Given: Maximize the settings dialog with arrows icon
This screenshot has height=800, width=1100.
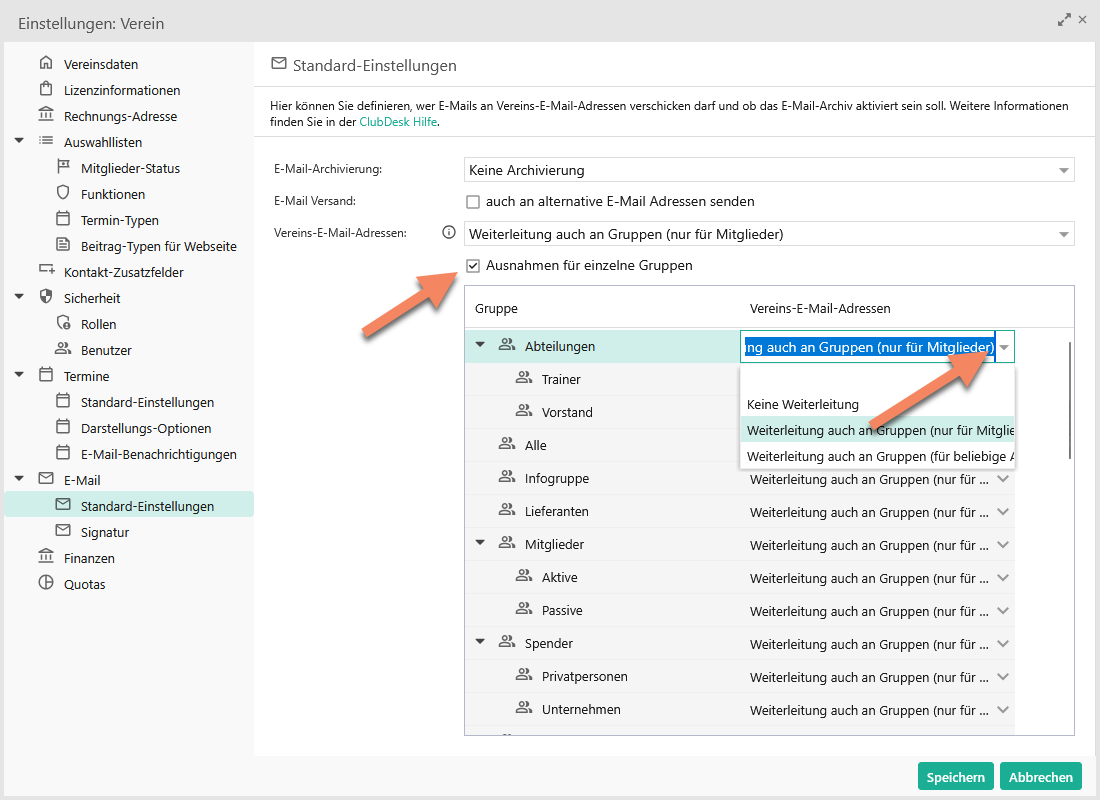Looking at the screenshot, I should click(x=1064, y=20).
